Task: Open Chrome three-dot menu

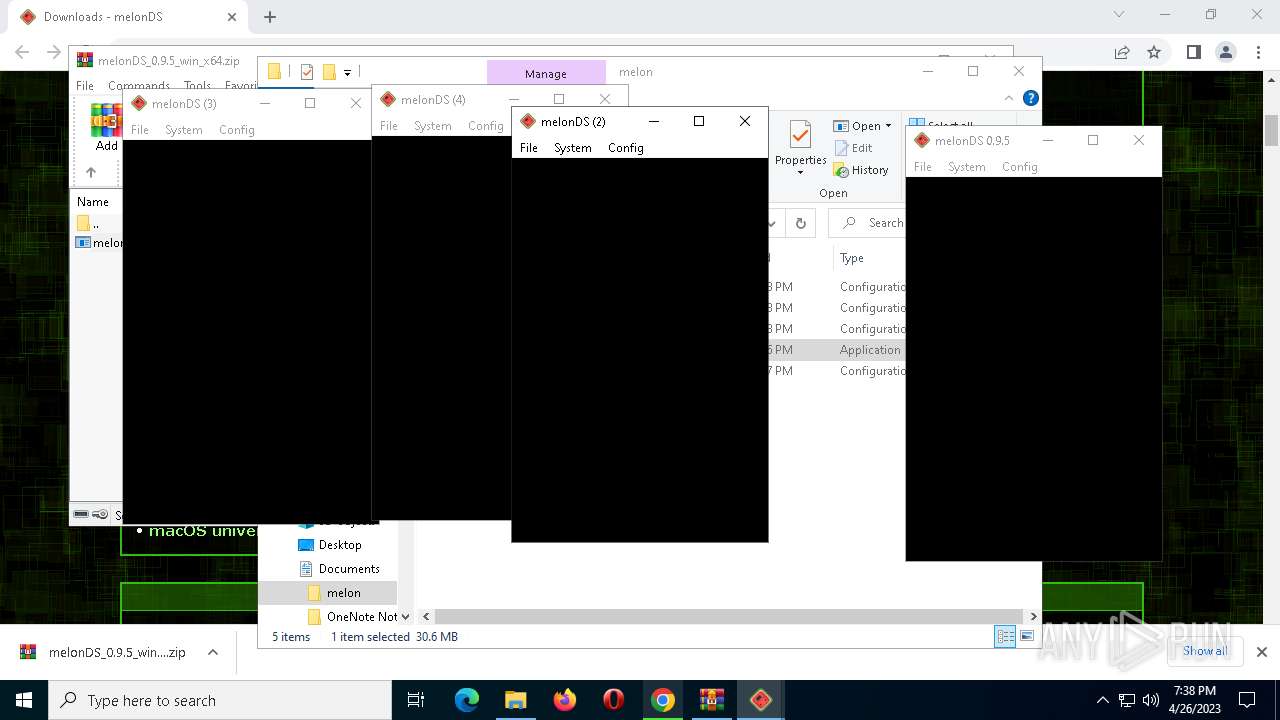Action: coord(1257,52)
